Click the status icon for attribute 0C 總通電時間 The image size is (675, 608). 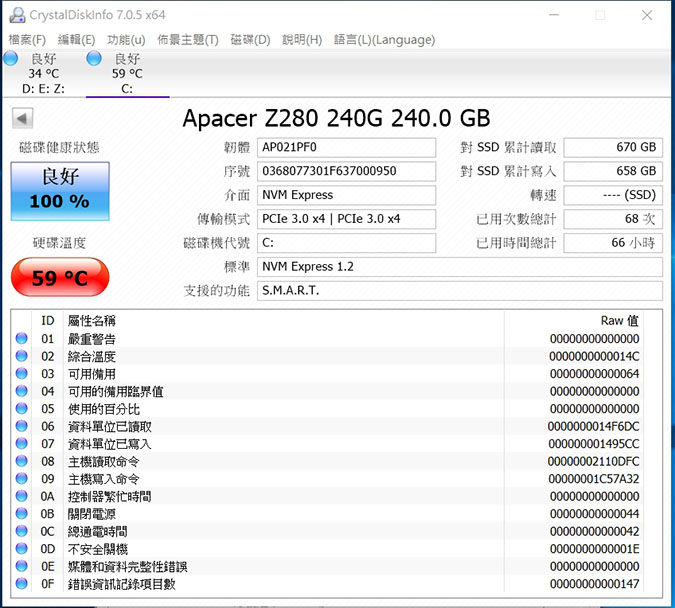pyautogui.click(x=22, y=531)
